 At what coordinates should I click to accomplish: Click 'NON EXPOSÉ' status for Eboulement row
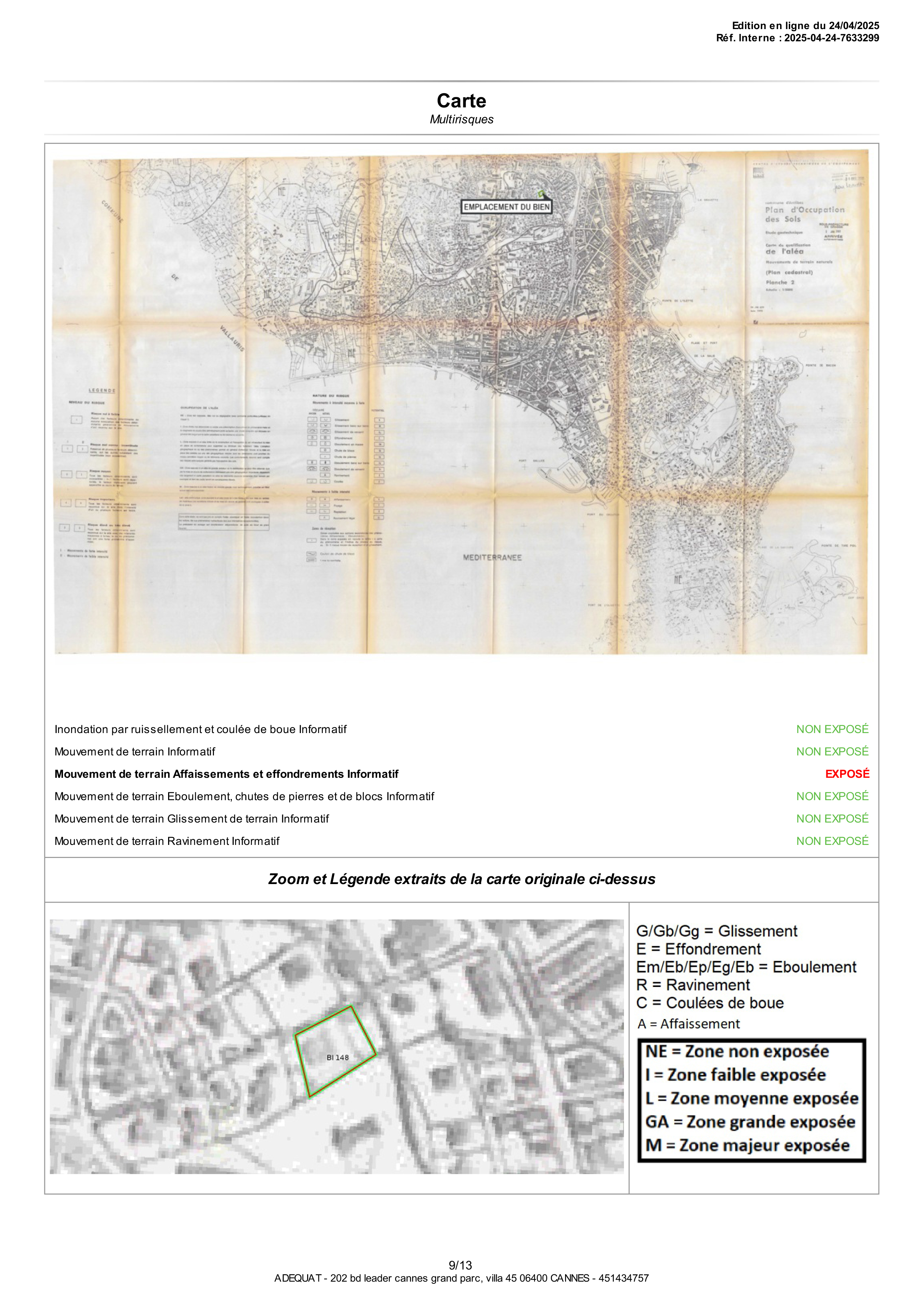[832, 796]
